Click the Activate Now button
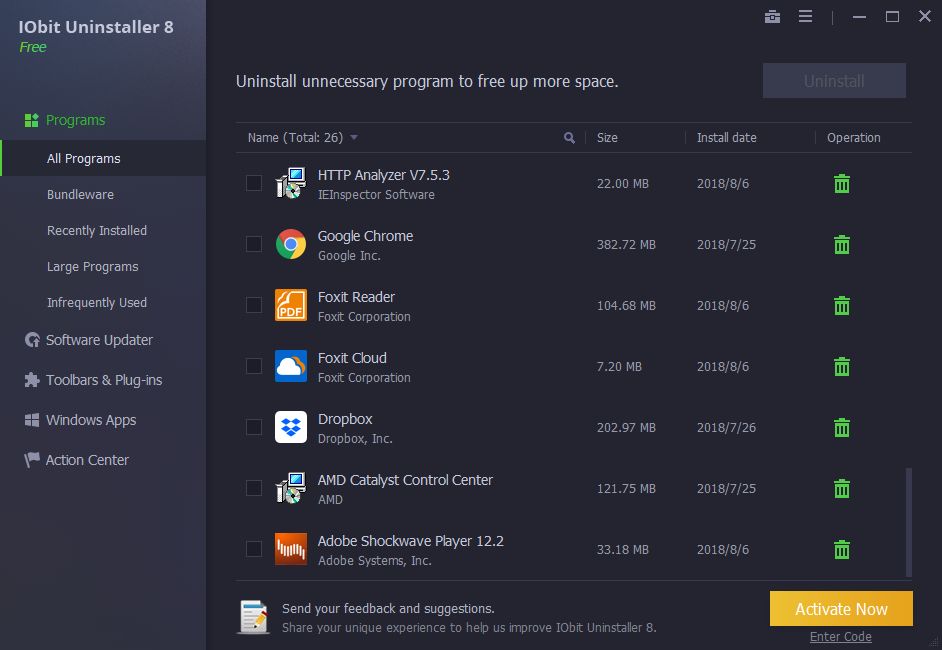This screenshot has width=942, height=650. 841,609
